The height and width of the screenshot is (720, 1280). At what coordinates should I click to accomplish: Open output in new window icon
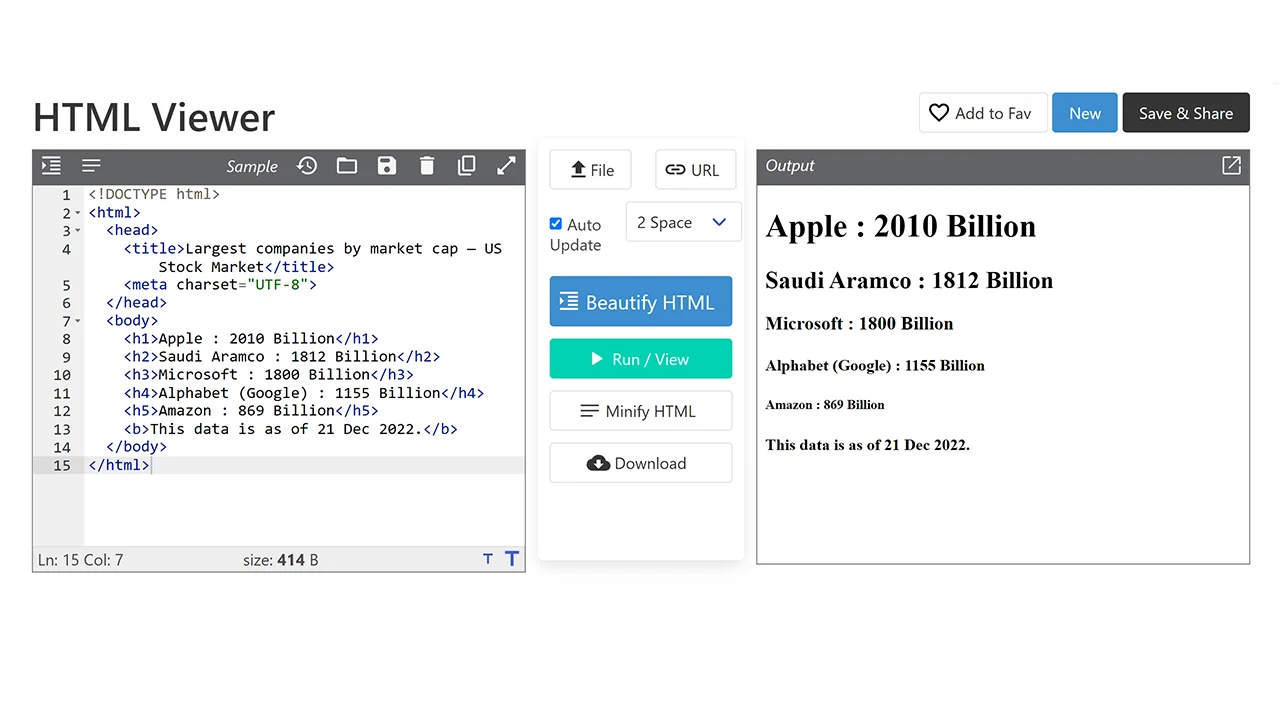(x=1231, y=166)
